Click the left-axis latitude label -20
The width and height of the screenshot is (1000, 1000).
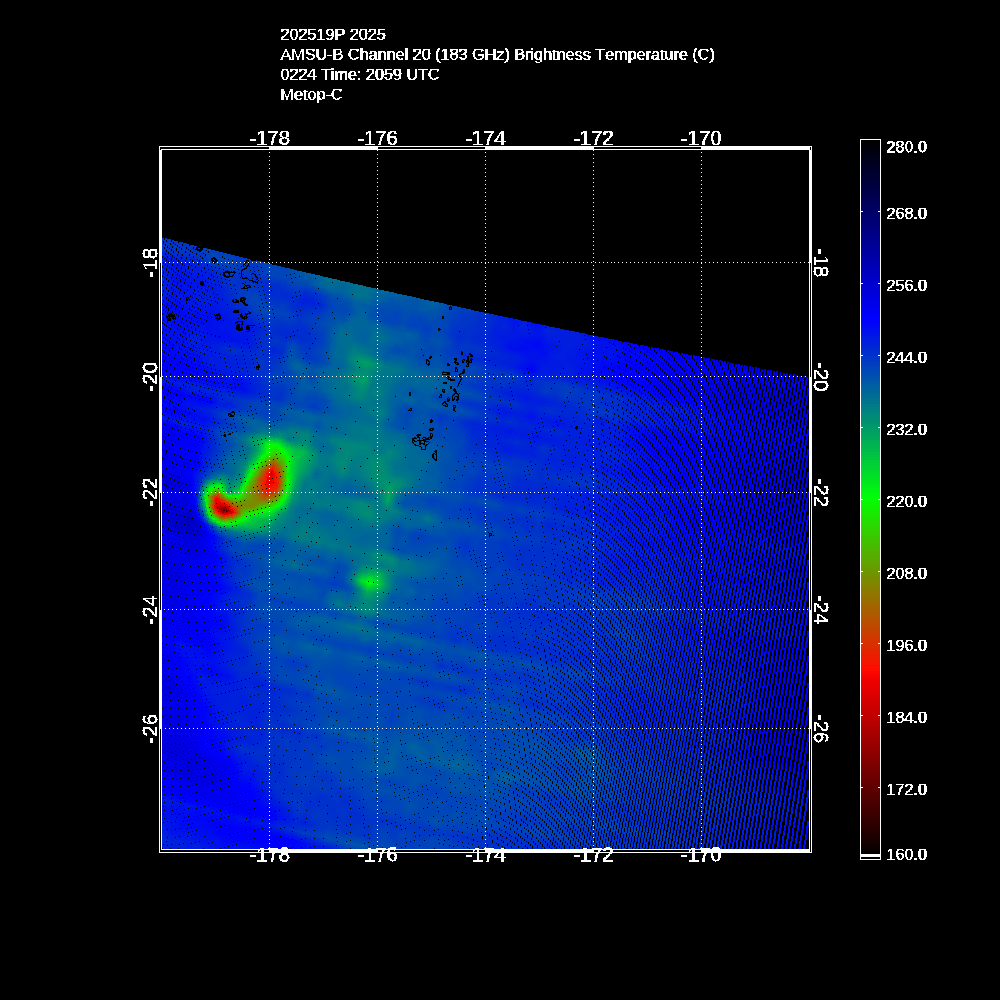pyautogui.click(x=150, y=377)
